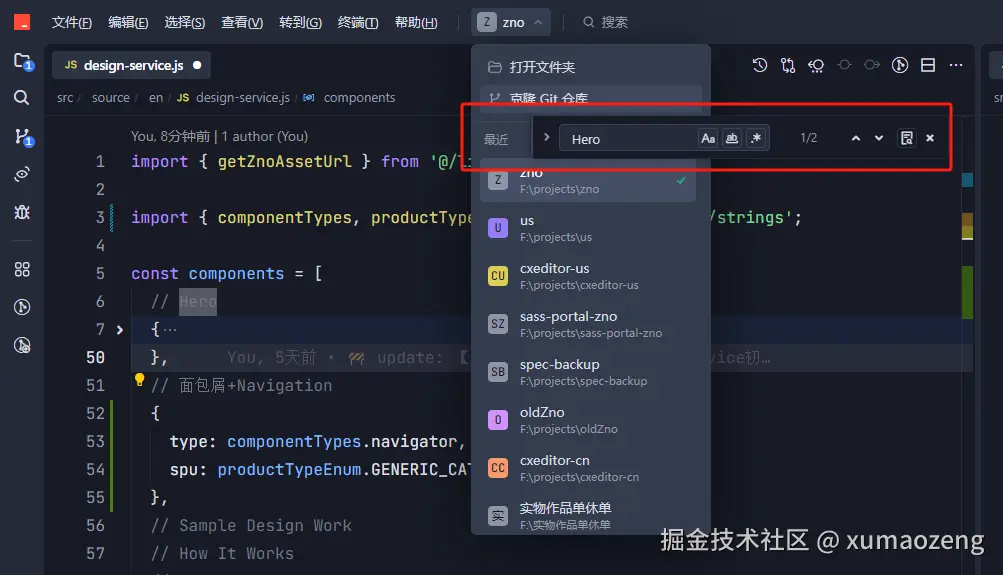
Task: Open the zno project switcher dropdown
Action: pyautogui.click(x=510, y=22)
